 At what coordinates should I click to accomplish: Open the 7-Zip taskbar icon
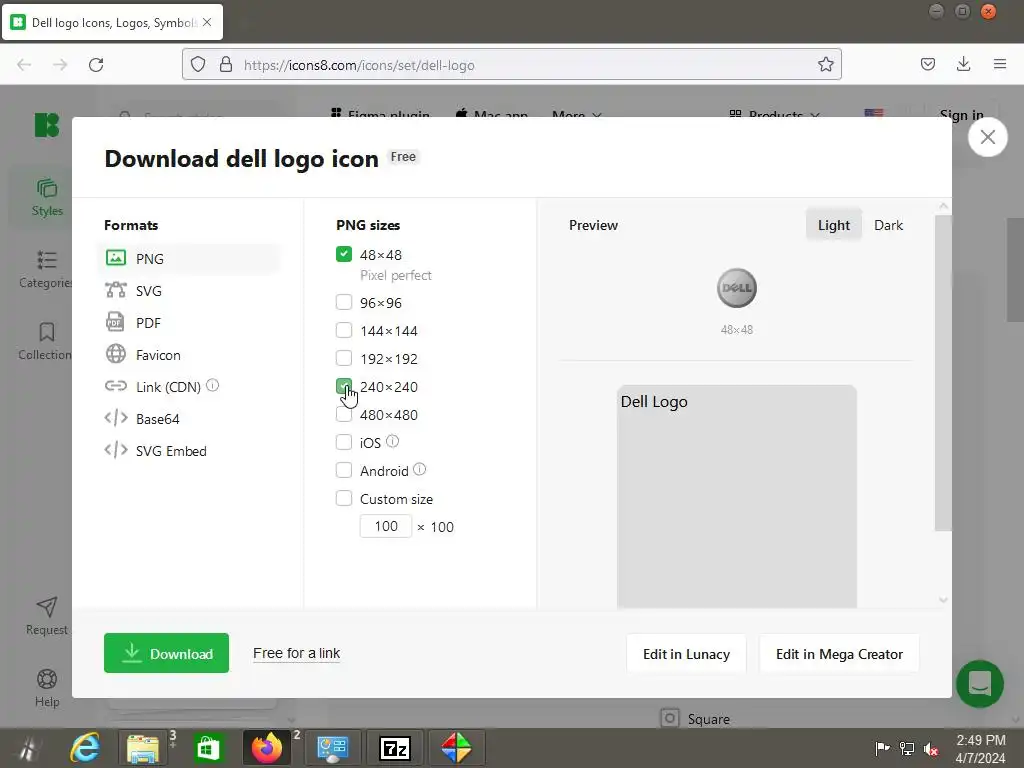[x=395, y=748]
